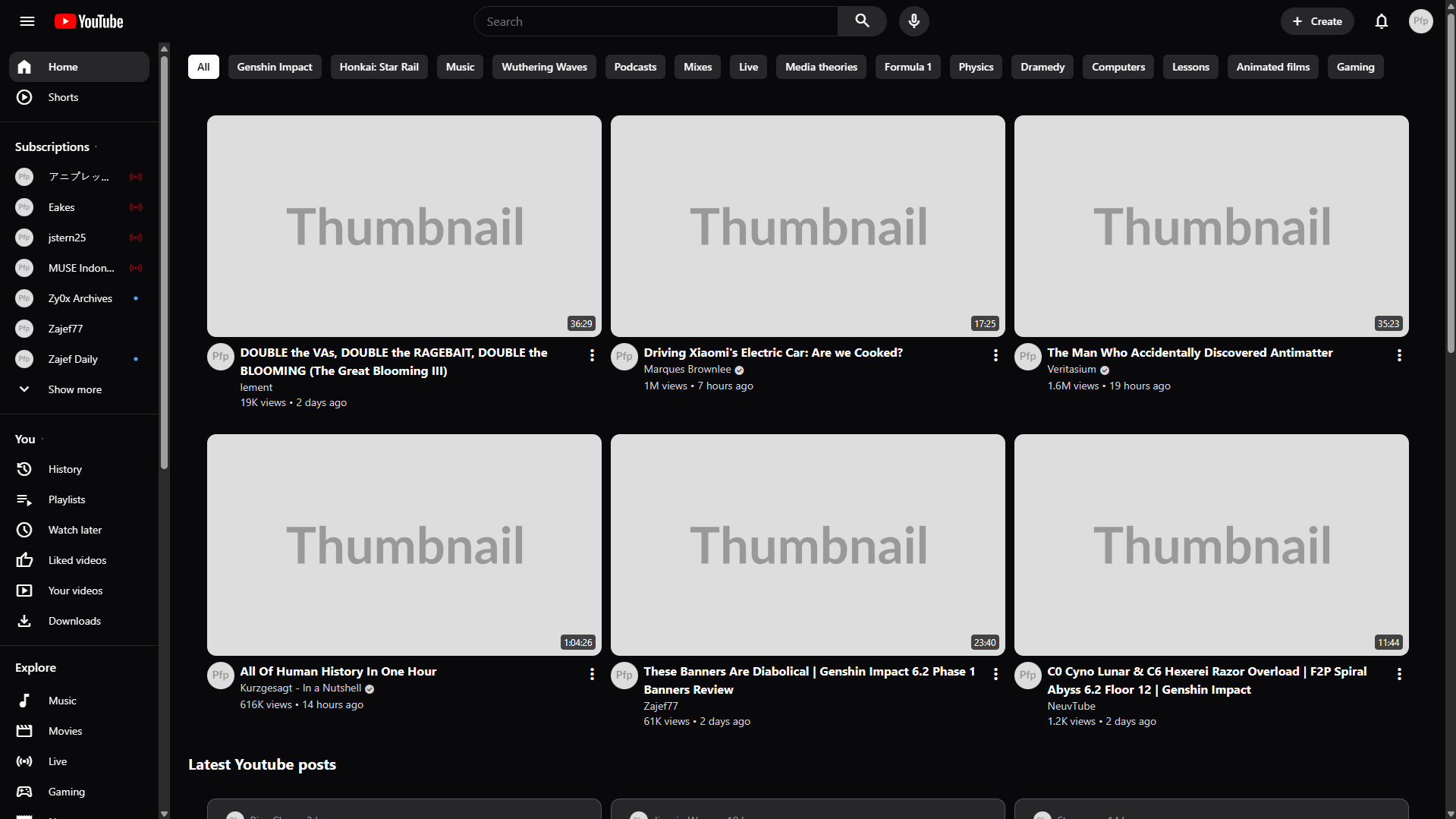The height and width of the screenshot is (819, 1456).
Task: Open Music under Explore
Action: coord(79,701)
